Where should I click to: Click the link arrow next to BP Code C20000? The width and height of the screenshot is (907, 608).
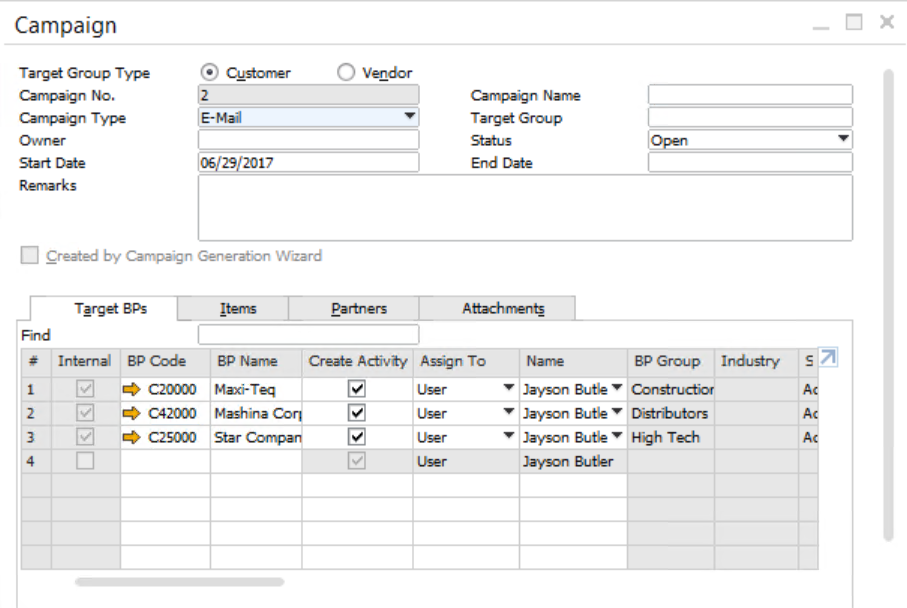(x=131, y=389)
